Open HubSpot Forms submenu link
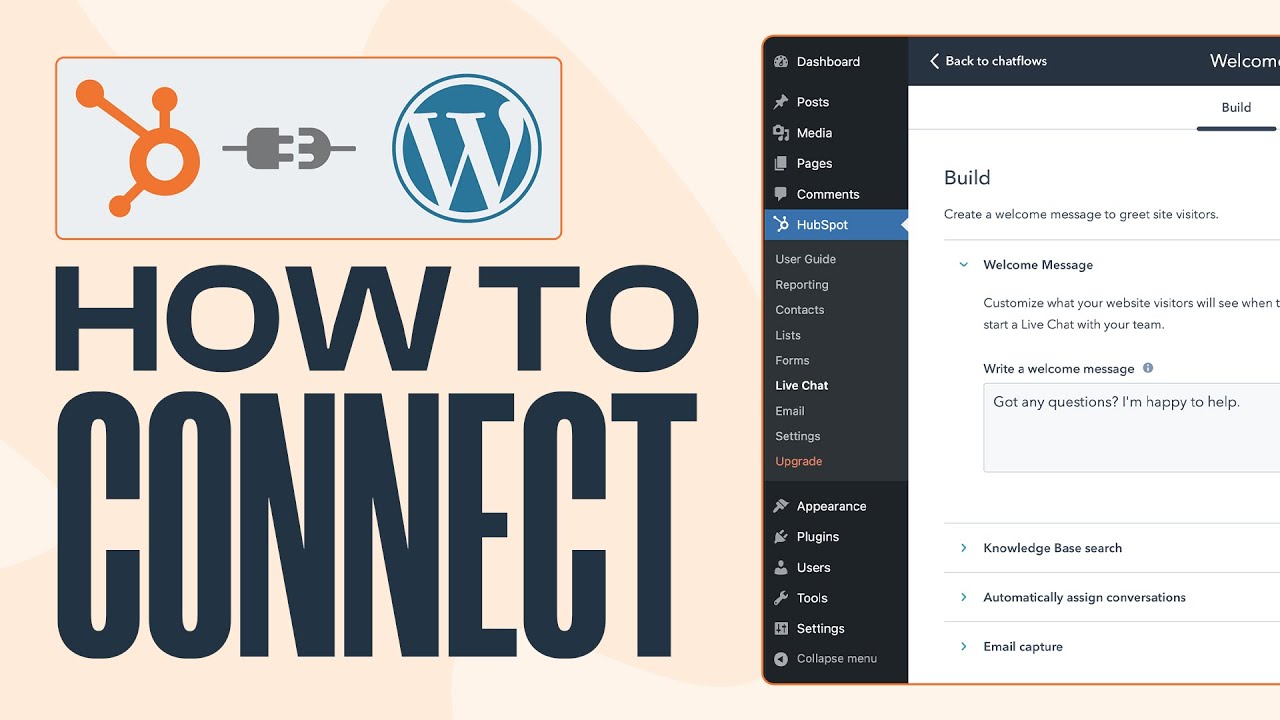 pyautogui.click(x=792, y=360)
